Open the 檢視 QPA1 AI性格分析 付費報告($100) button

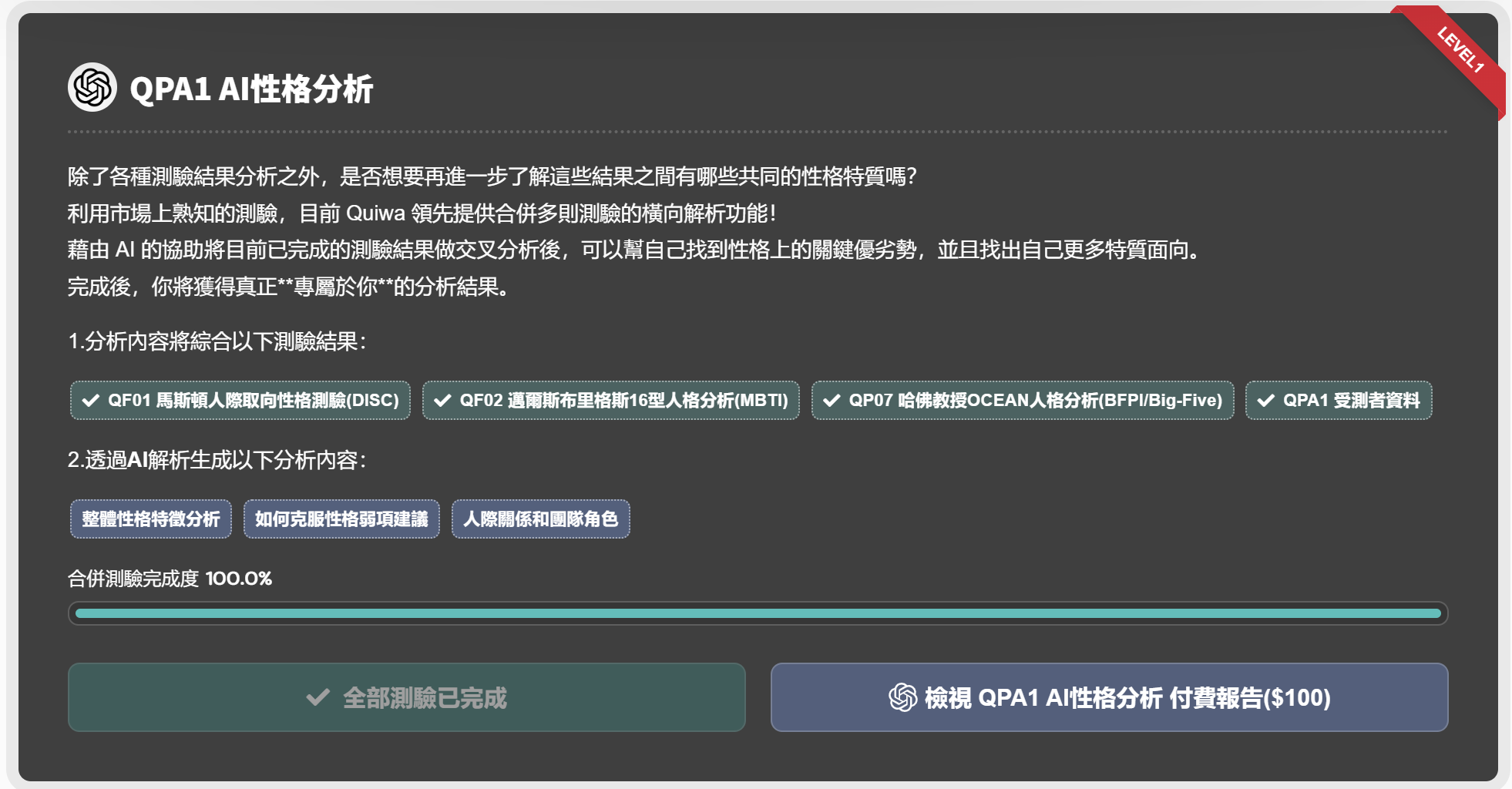(x=1110, y=697)
